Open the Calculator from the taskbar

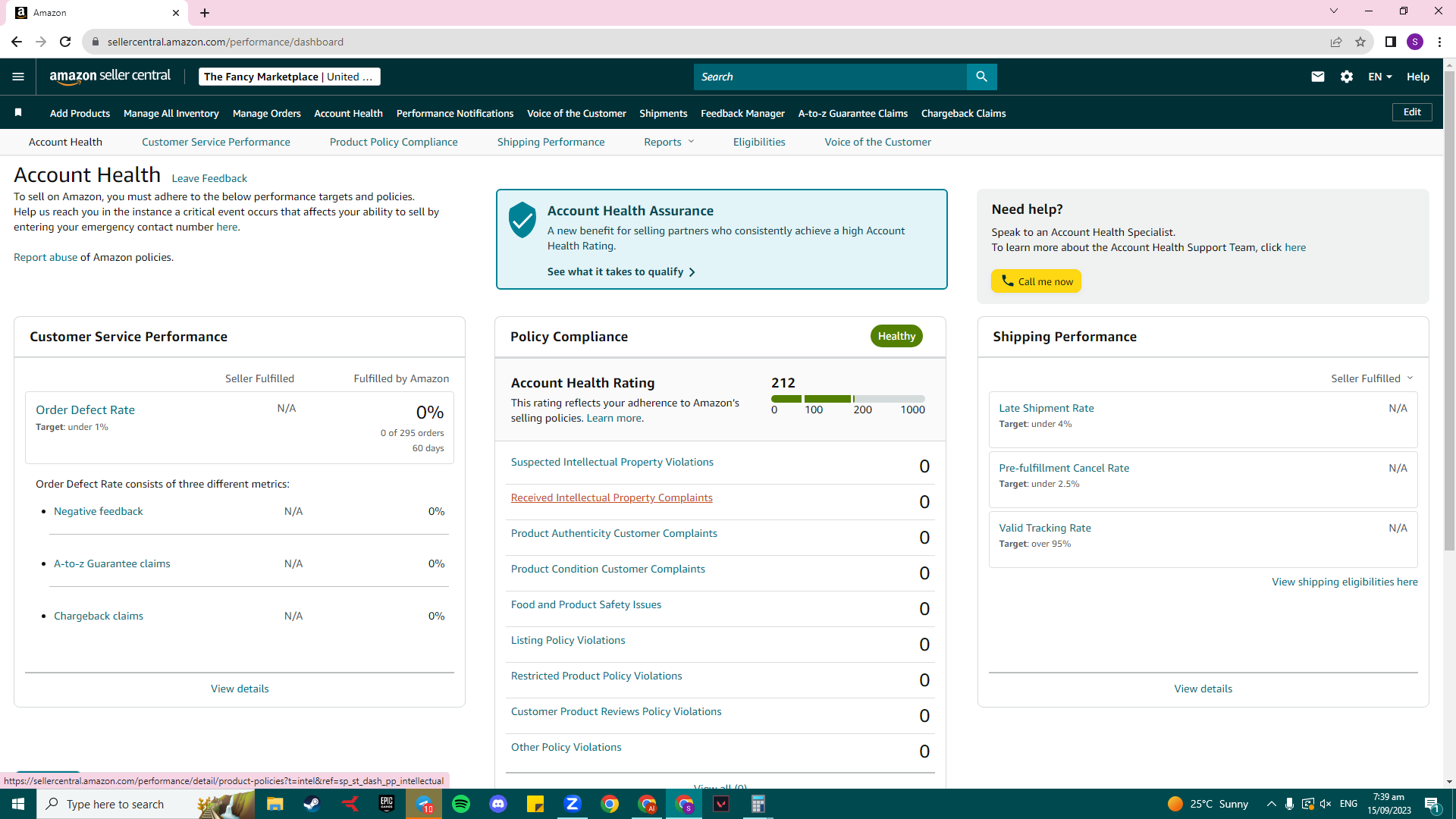pyautogui.click(x=758, y=804)
